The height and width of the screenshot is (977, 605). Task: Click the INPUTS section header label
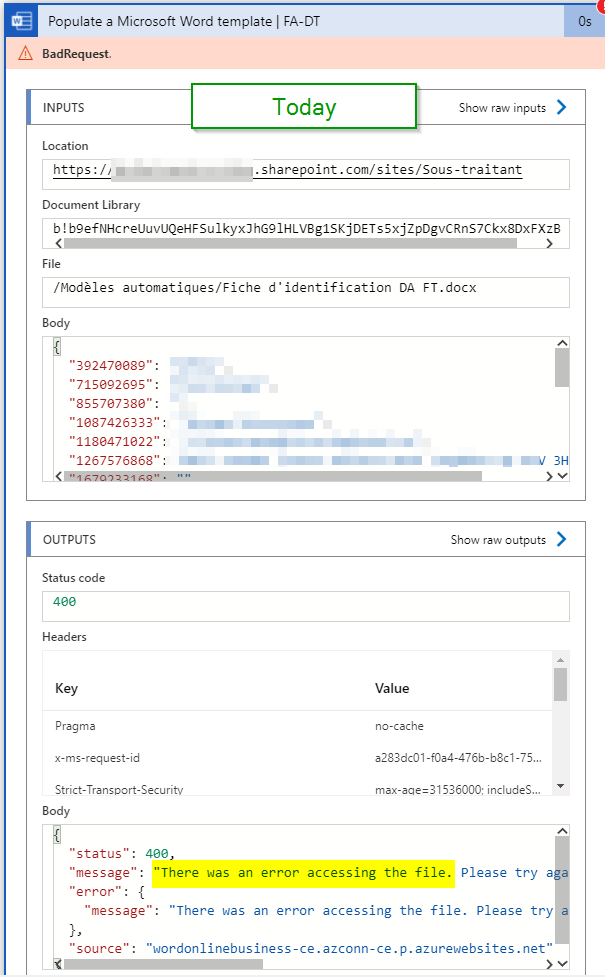[x=64, y=108]
